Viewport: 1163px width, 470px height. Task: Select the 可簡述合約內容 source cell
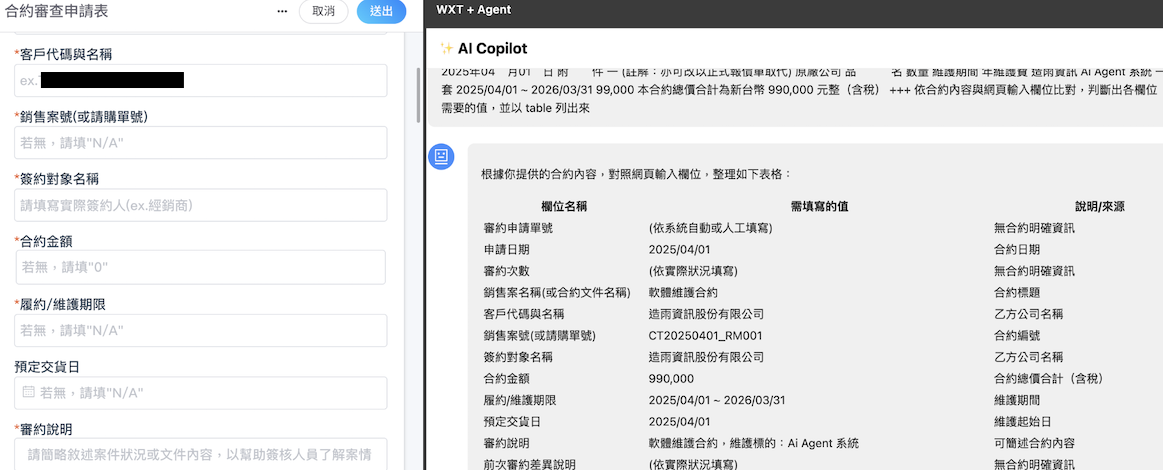[1034, 443]
